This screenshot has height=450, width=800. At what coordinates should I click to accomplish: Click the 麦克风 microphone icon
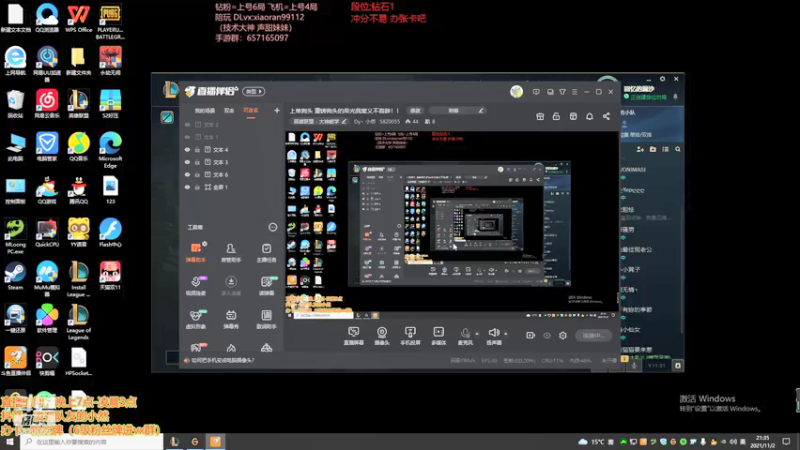click(x=465, y=334)
